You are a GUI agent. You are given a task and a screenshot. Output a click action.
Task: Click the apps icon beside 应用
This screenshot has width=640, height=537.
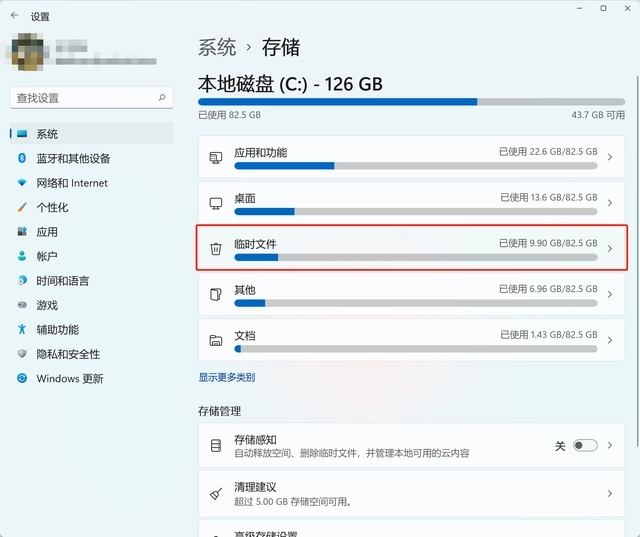tap(22, 232)
